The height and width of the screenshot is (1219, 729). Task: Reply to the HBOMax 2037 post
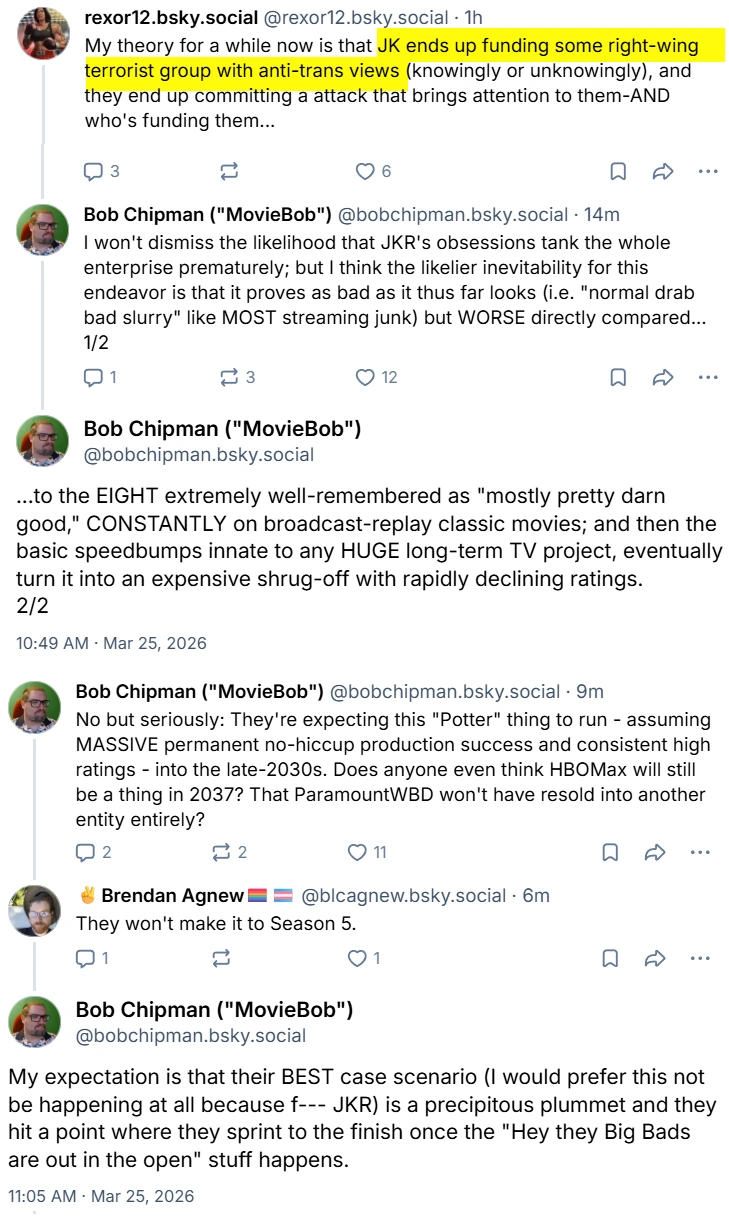(93, 852)
